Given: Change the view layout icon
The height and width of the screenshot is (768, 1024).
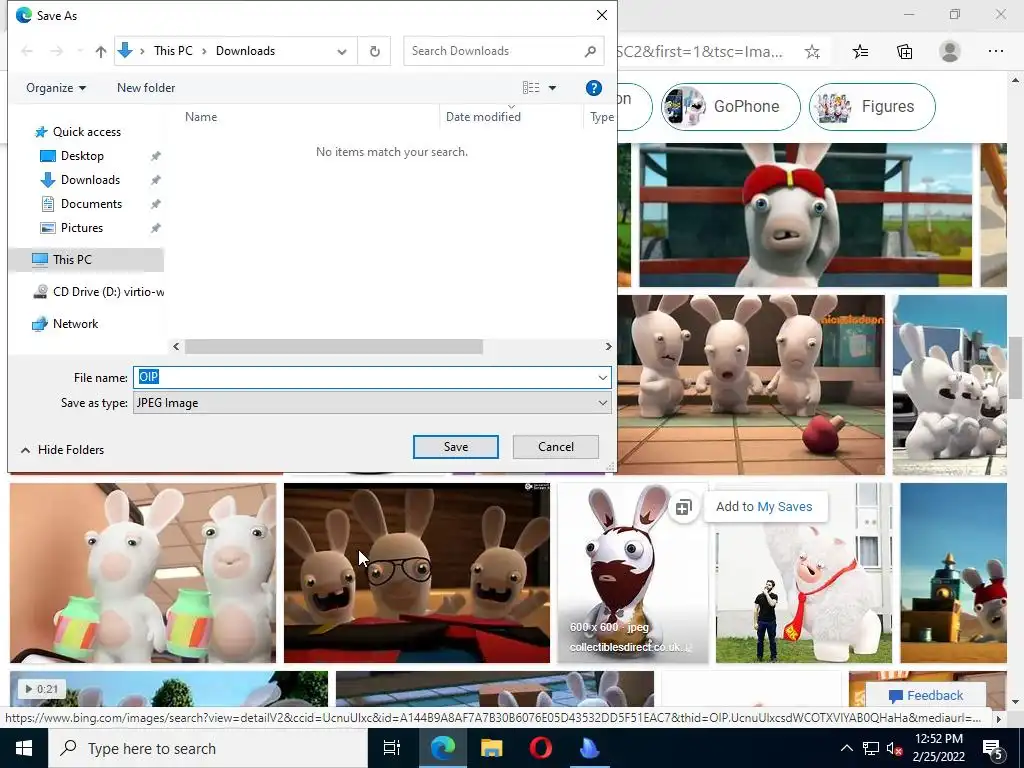Looking at the screenshot, I should coord(531,88).
